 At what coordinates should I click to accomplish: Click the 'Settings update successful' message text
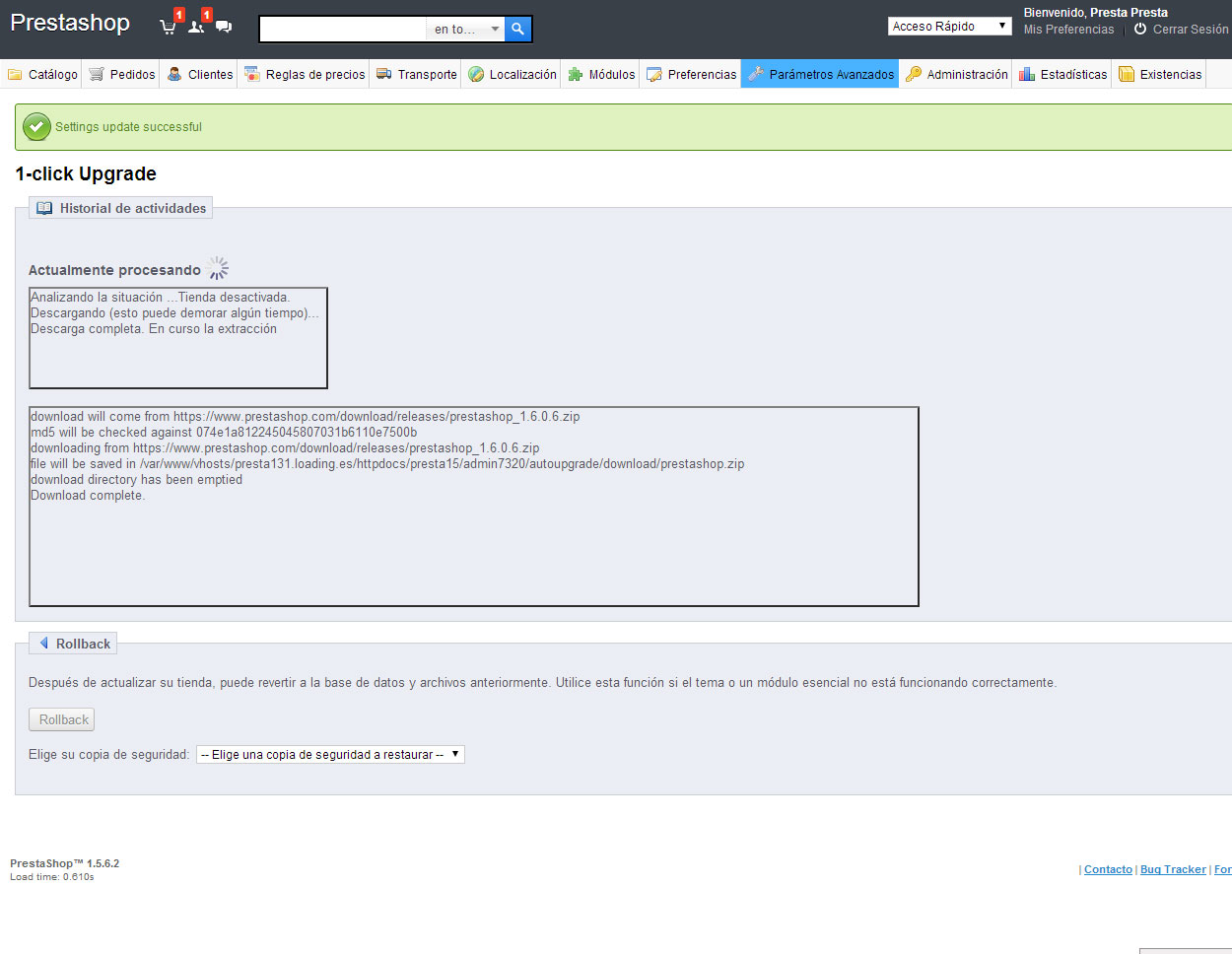tap(128, 127)
